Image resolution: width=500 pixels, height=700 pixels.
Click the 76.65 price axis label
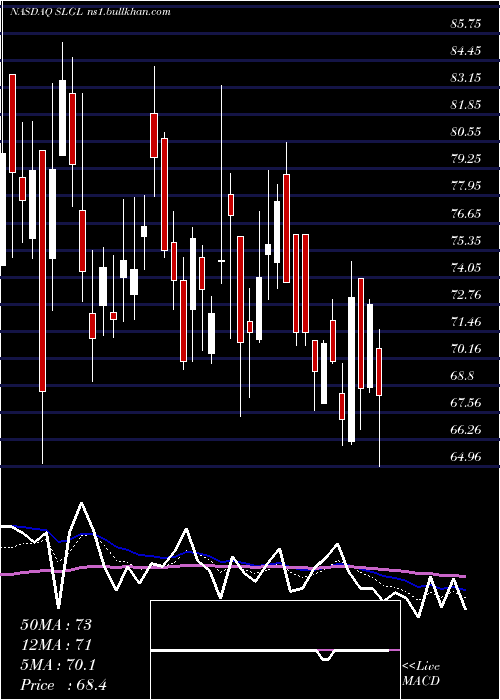point(466,213)
